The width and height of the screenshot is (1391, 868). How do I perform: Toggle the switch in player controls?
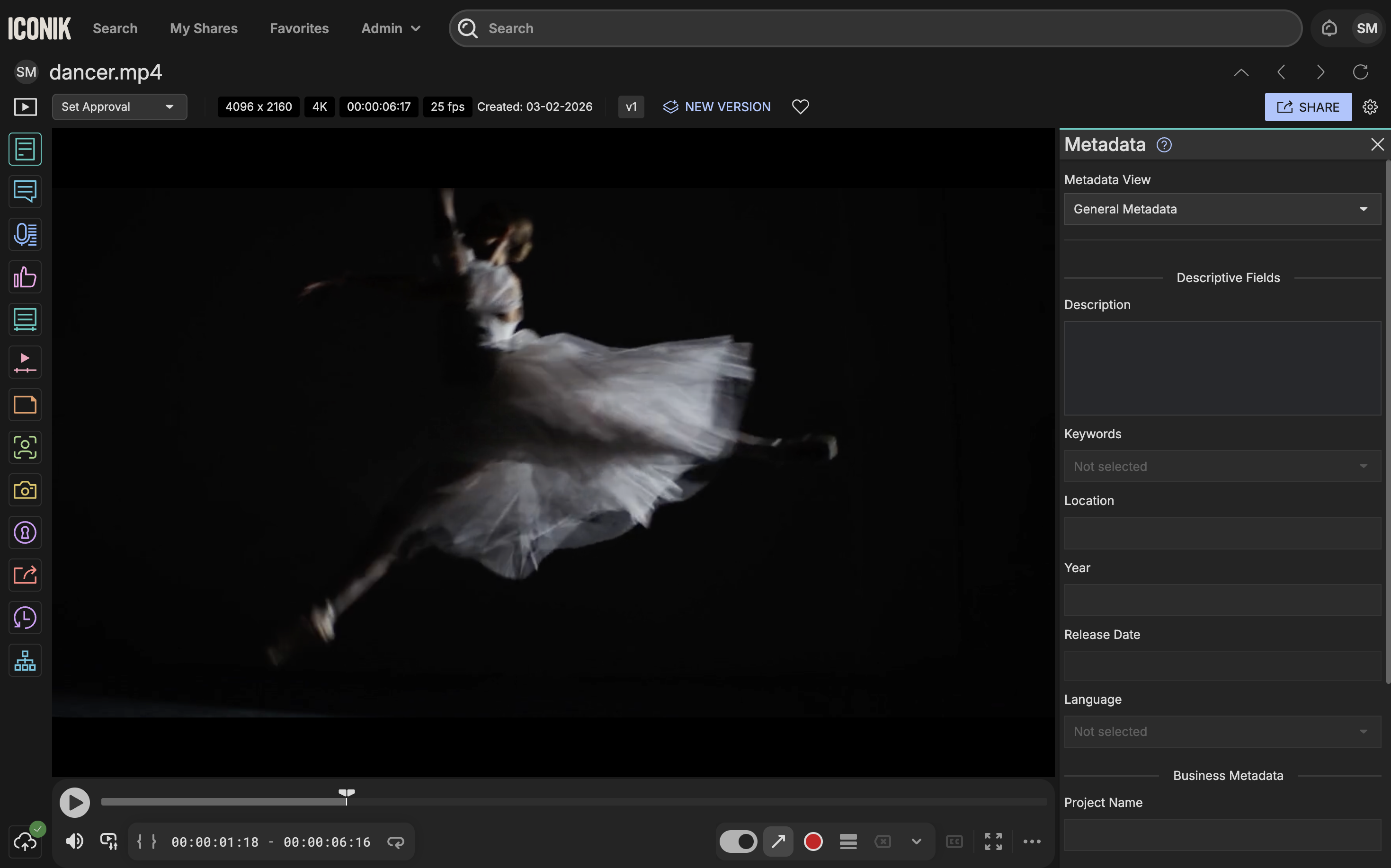tap(738, 841)
